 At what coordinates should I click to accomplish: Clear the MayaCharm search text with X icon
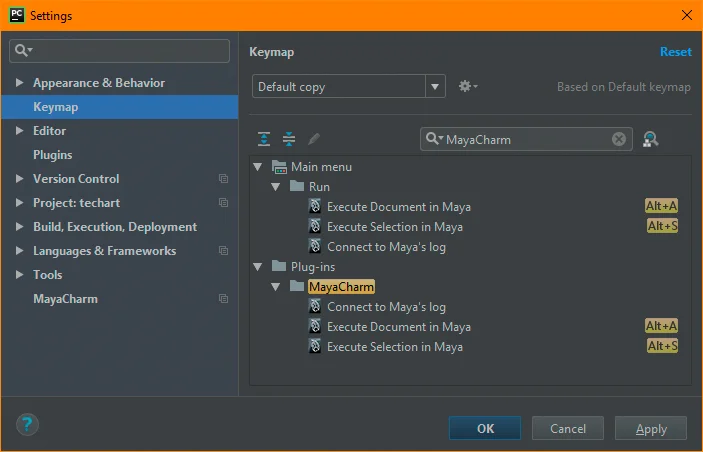619,139
